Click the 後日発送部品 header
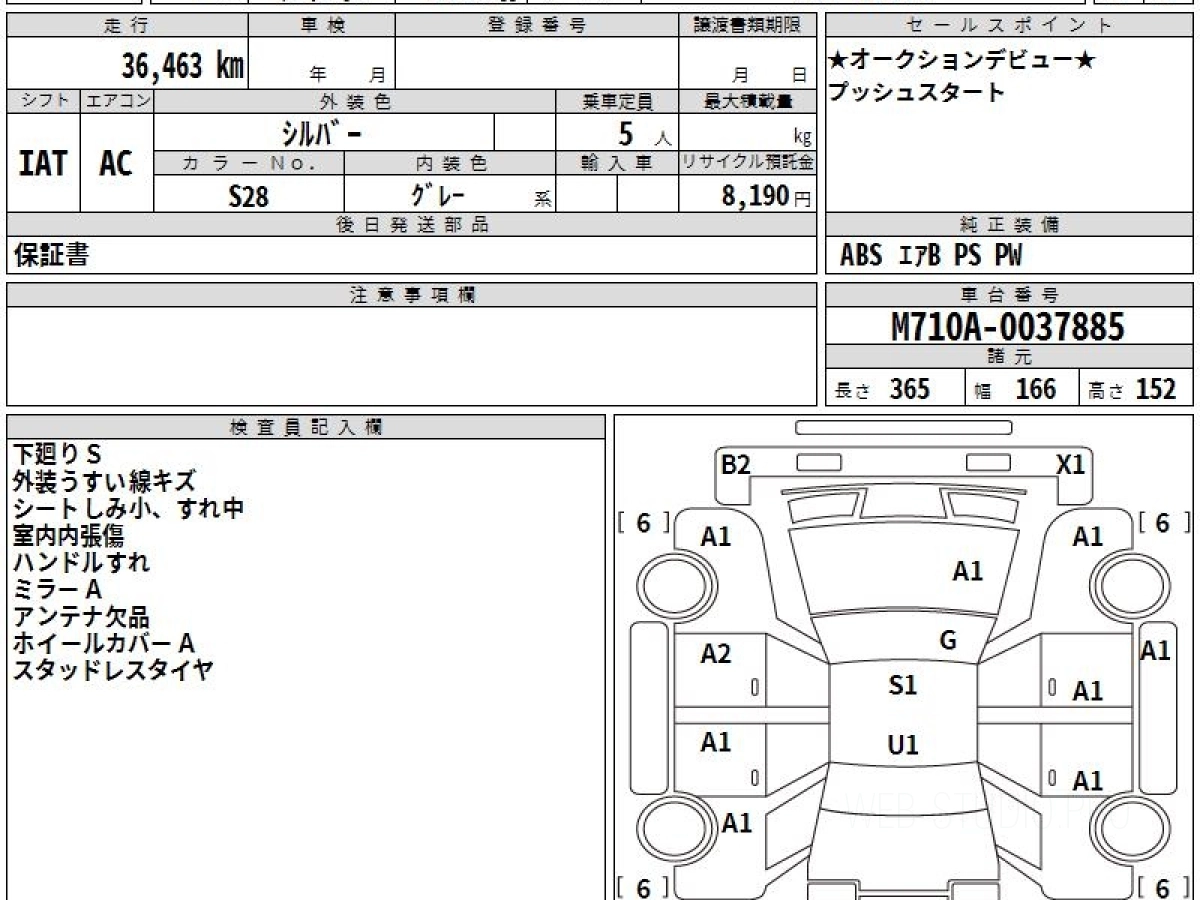 point(411,225)
